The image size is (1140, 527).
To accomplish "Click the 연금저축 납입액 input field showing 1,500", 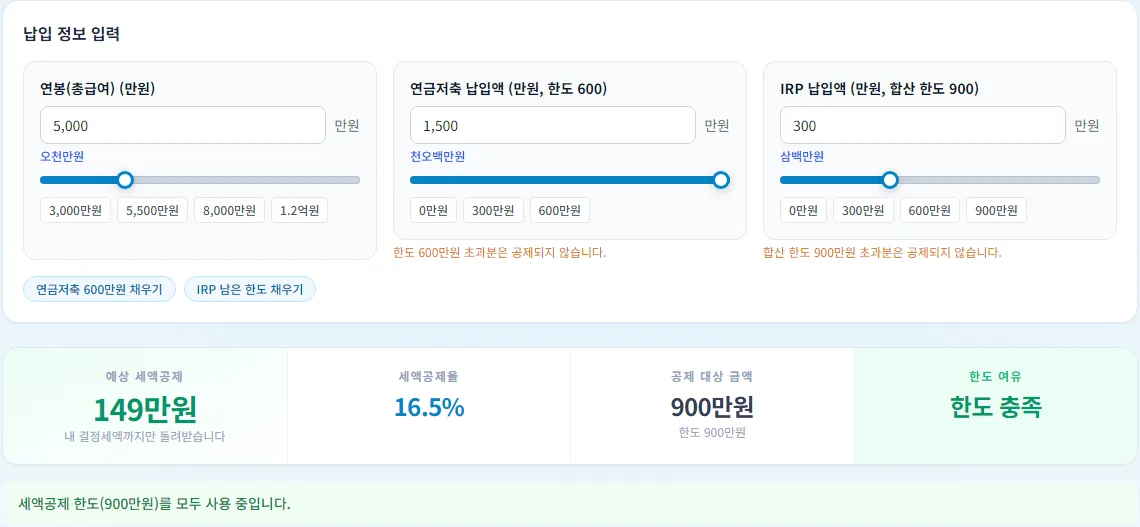I will 553,125.
